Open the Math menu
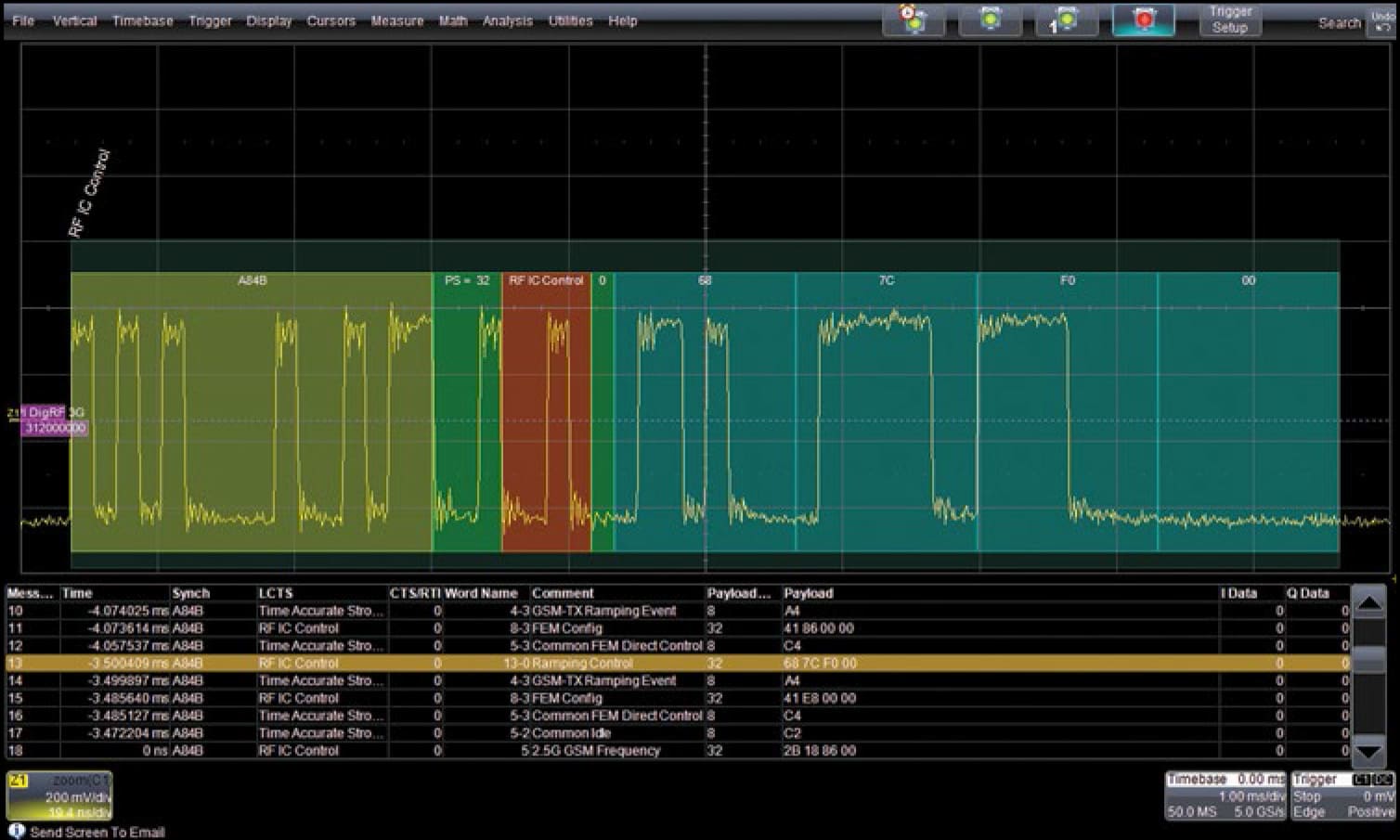1400x840 pixels. [452, 20]
